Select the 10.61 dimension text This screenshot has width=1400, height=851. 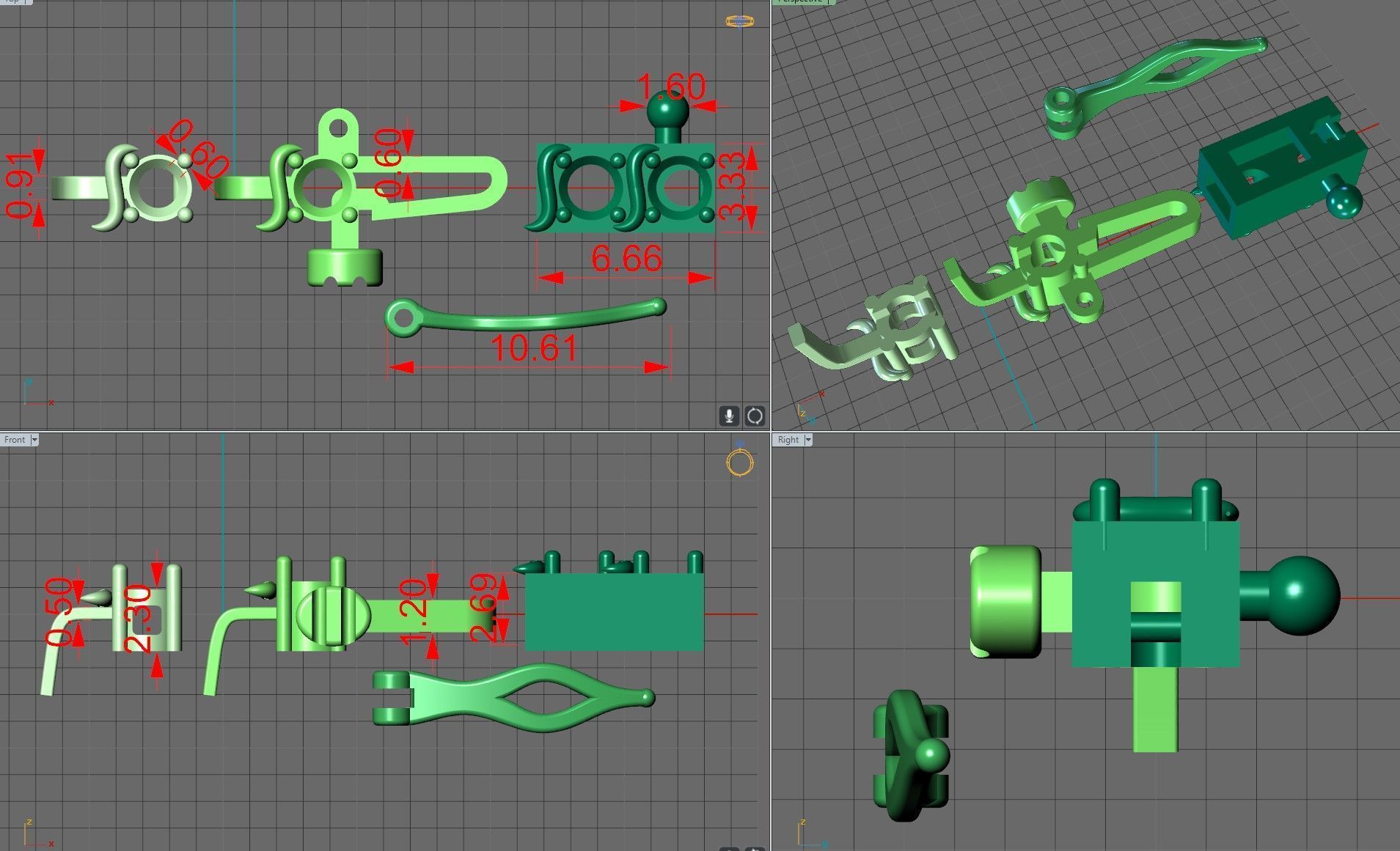[x=534, y=348]
